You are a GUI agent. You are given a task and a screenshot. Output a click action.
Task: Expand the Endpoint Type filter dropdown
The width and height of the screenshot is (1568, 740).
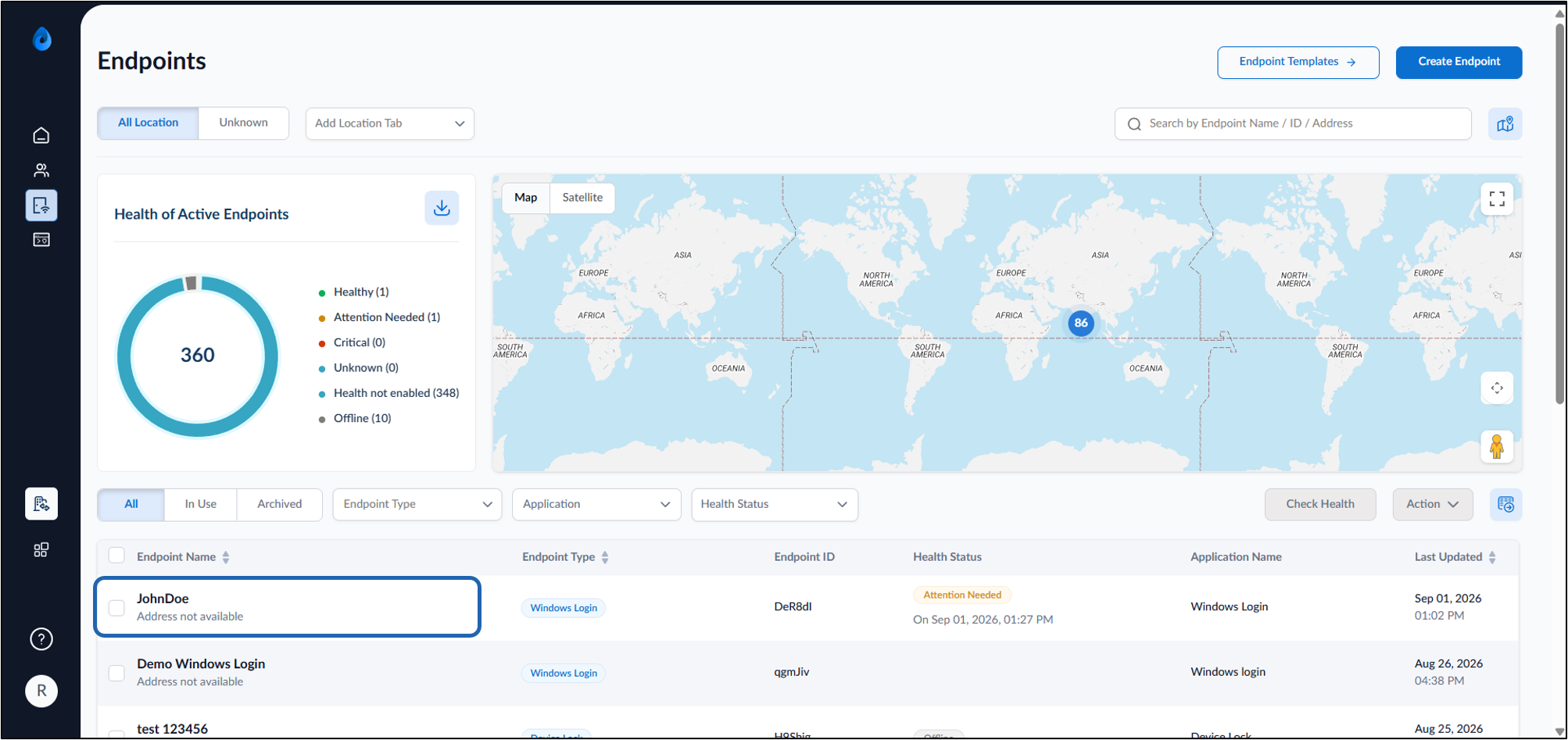(417, 505)
